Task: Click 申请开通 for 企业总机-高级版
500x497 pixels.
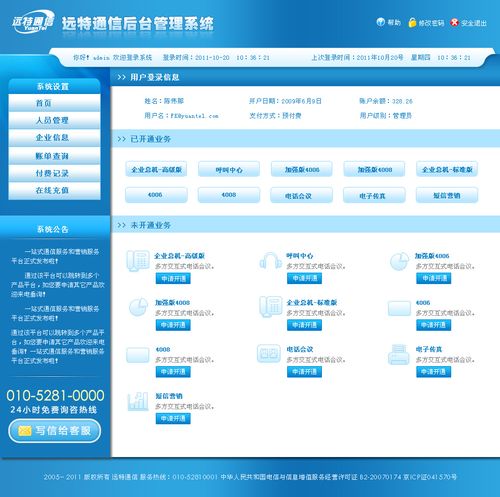Action: [x=173, y=278]
